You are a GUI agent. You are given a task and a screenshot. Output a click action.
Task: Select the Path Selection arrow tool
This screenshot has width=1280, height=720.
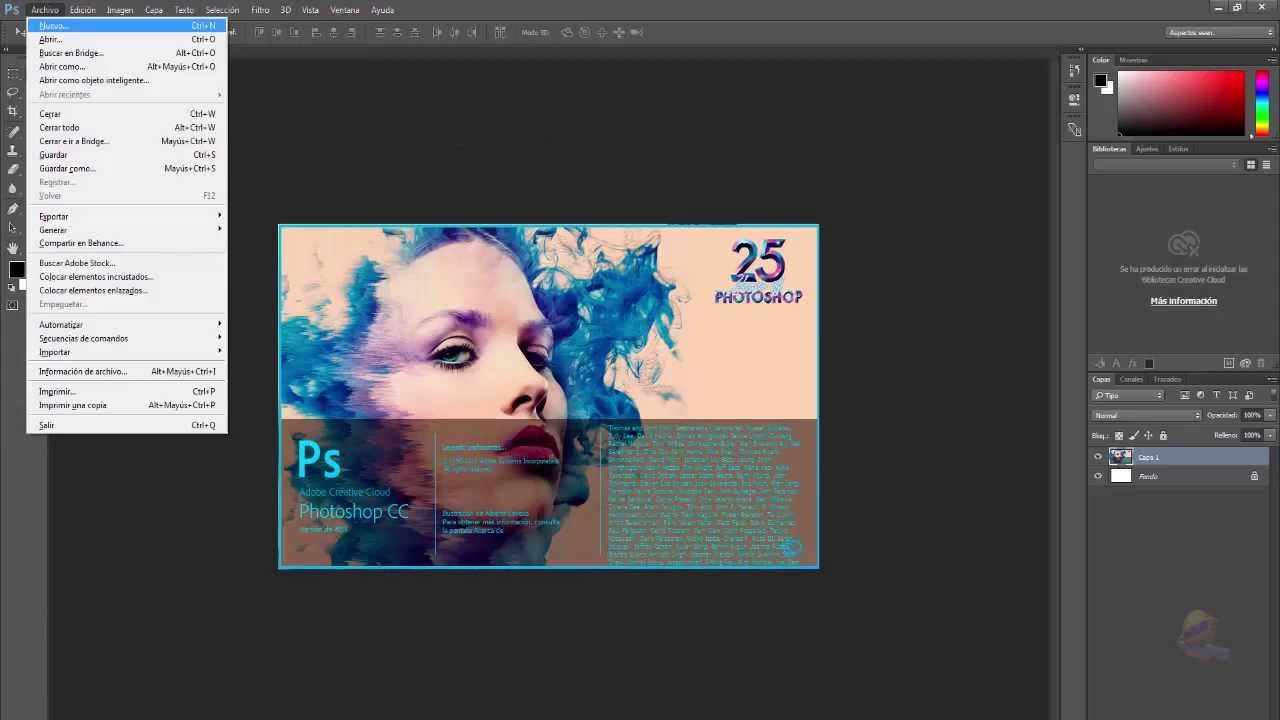tap(13, 228)
